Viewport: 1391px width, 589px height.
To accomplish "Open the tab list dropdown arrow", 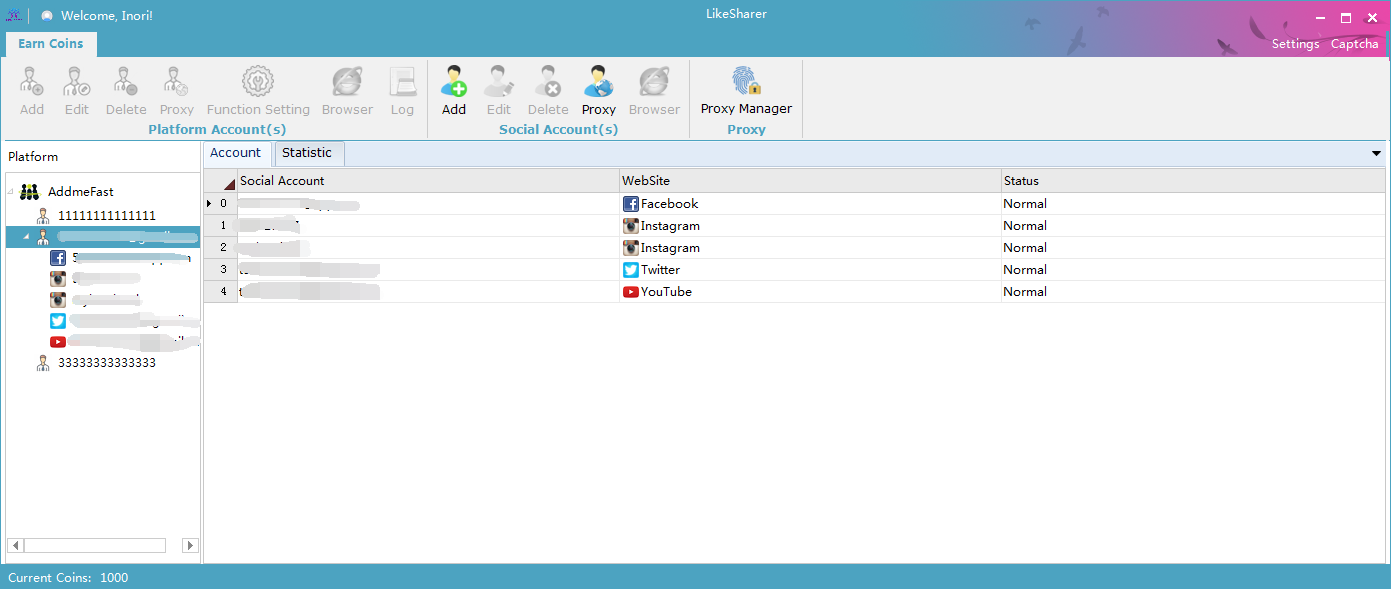I will [x=1376, y=154].
